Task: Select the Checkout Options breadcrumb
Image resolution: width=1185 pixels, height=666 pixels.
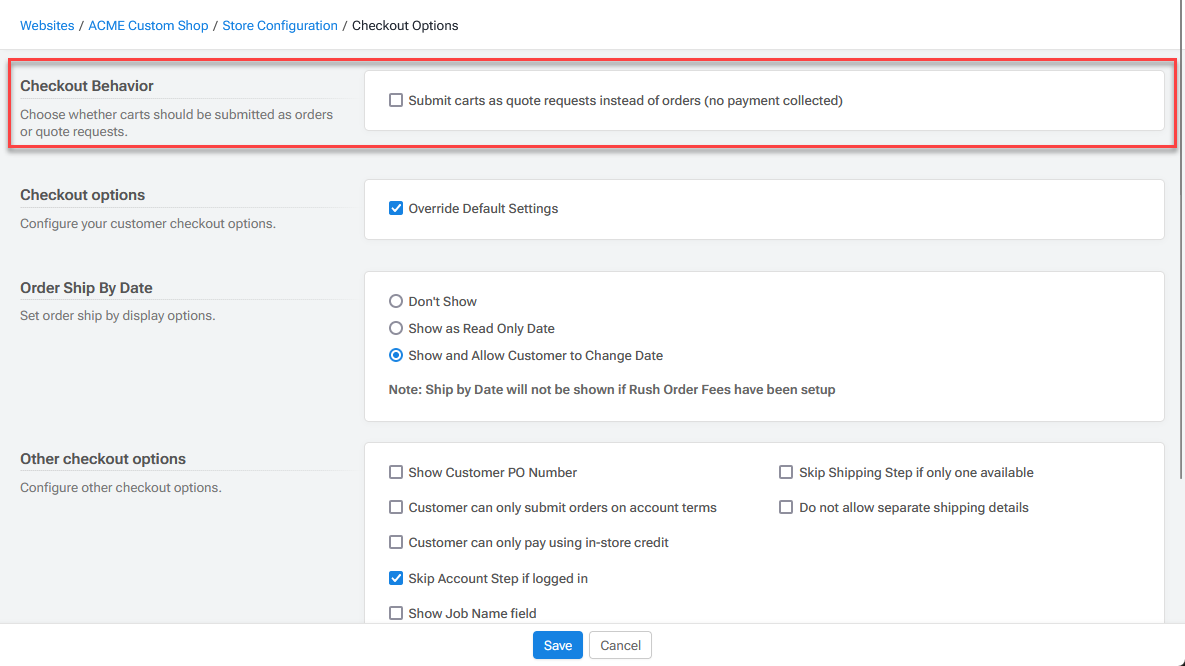Action: pos(404,25)
